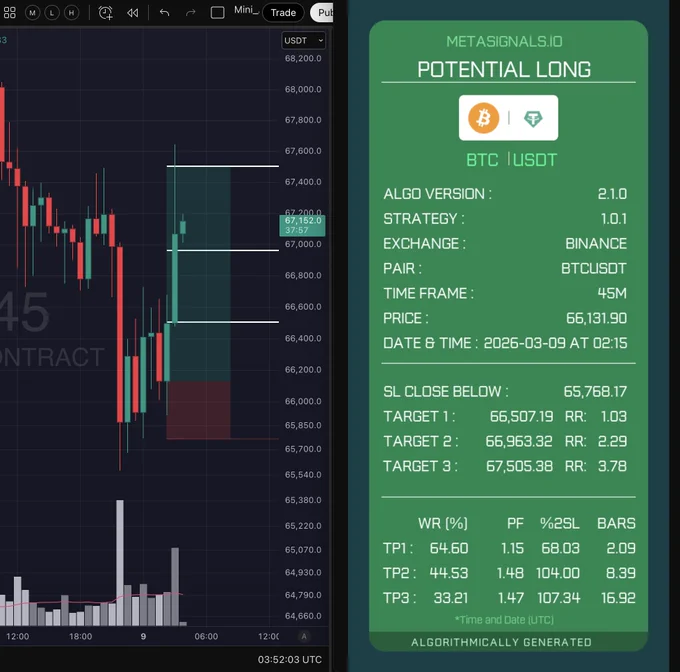Image resolution: width=680 pixels, height=672 pixels.
Task: Start bar replay using the rewind icon
Action: point(133,13)
